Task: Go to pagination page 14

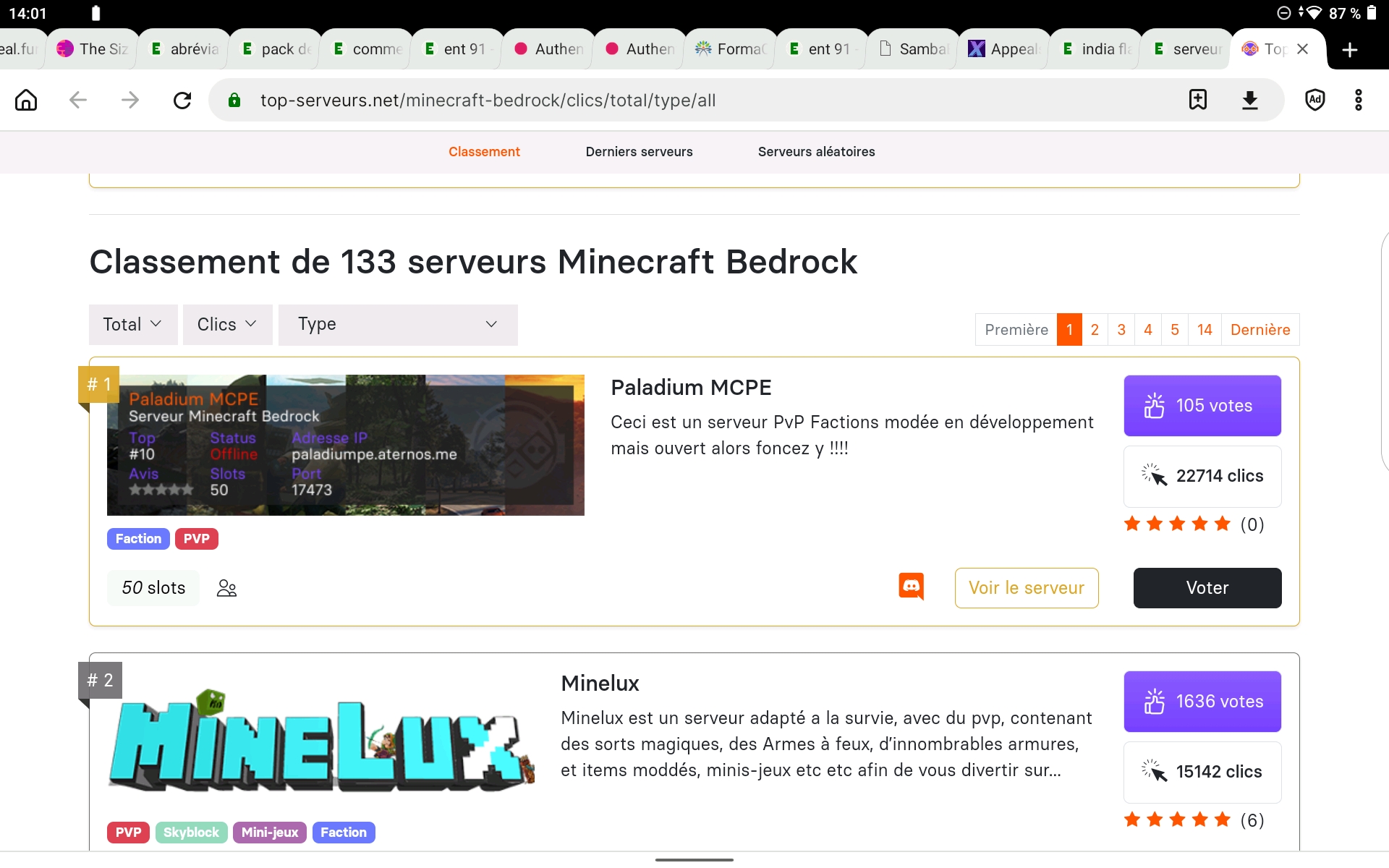Action: tap(1205, 330)
